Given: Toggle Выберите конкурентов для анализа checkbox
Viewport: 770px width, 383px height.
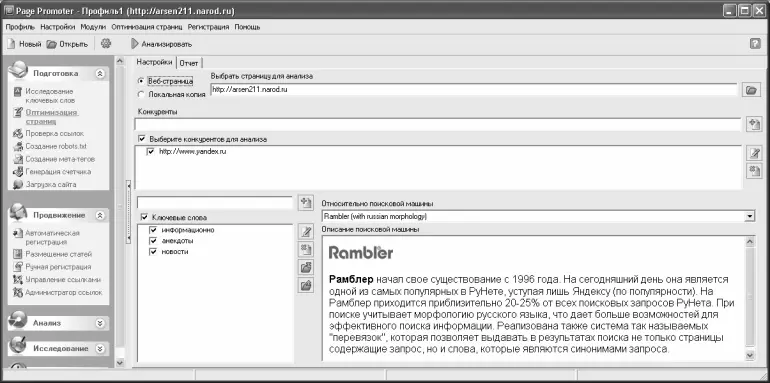Looking at the screenshot, I should tap(142, 139).
